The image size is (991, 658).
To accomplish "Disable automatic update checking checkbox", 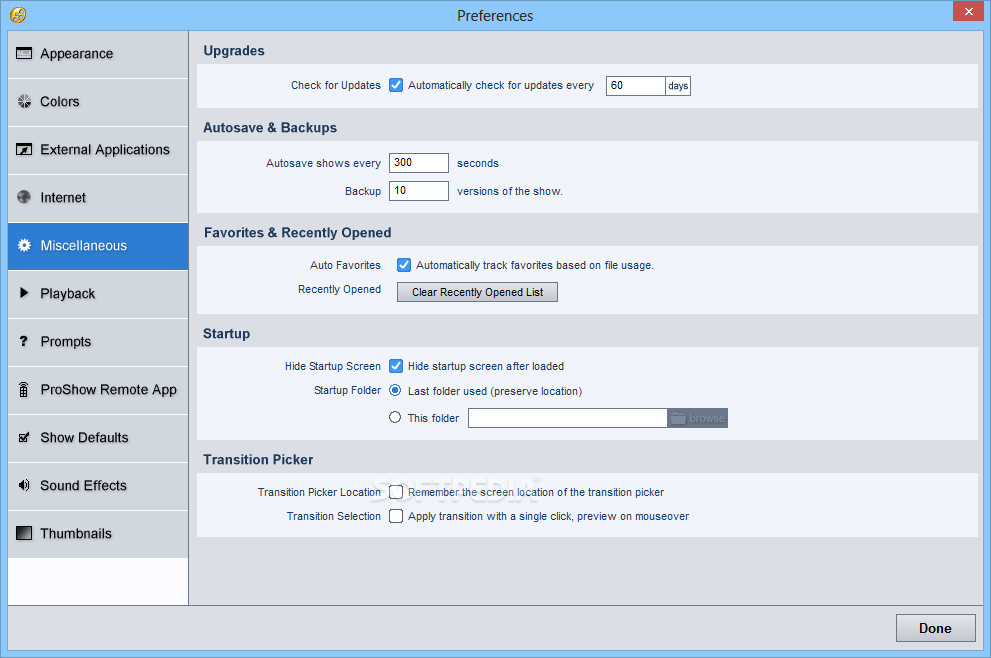I will [396, 85].
